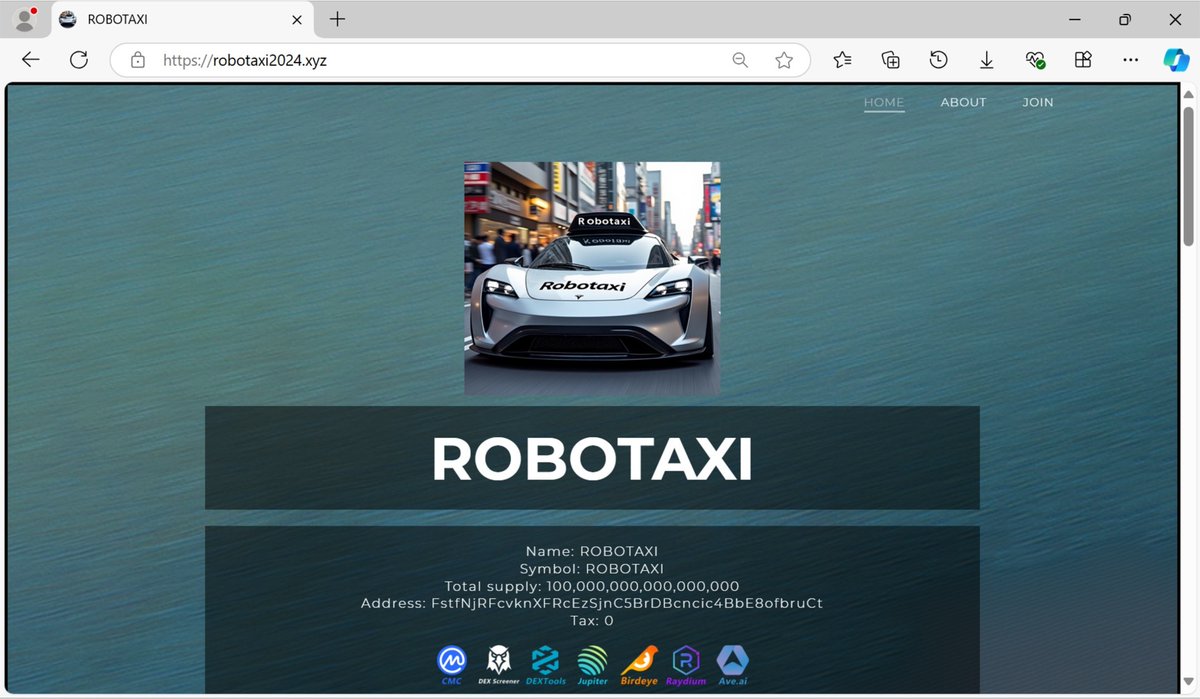Switch to the ABOUT menu item
The width and height of the screenshot is (1200, 699).
(963, 102)
